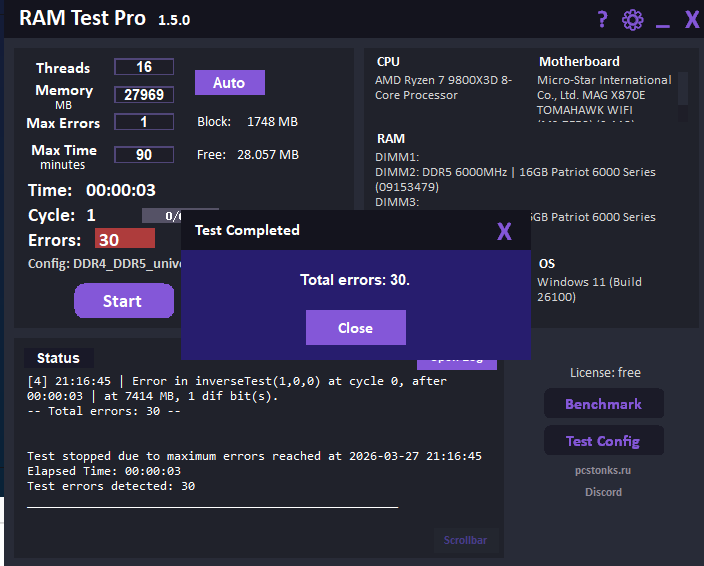Screen dimensions: 704x566
Task: Click the Auto button
Action: 229,83
